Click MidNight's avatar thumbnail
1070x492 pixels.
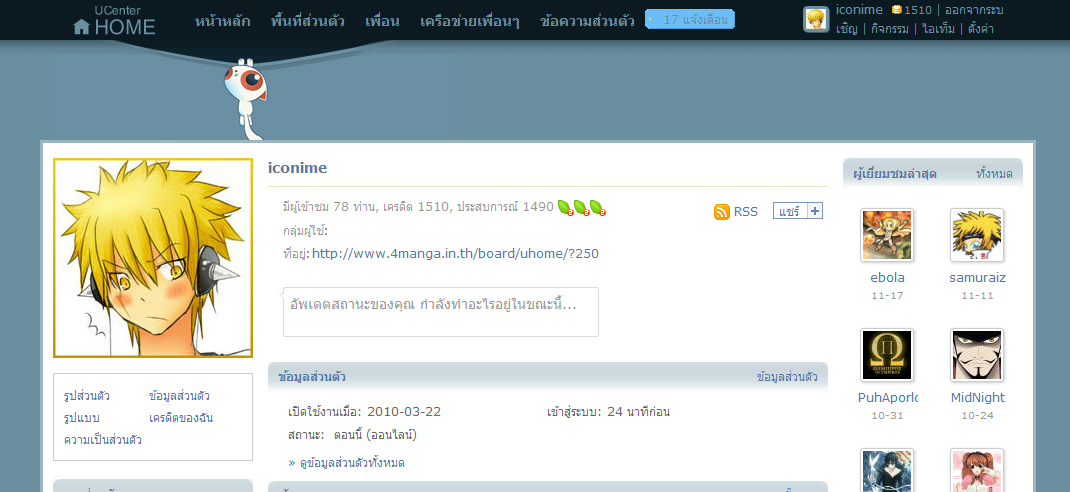pyautogui.click(x=977, y=355)
